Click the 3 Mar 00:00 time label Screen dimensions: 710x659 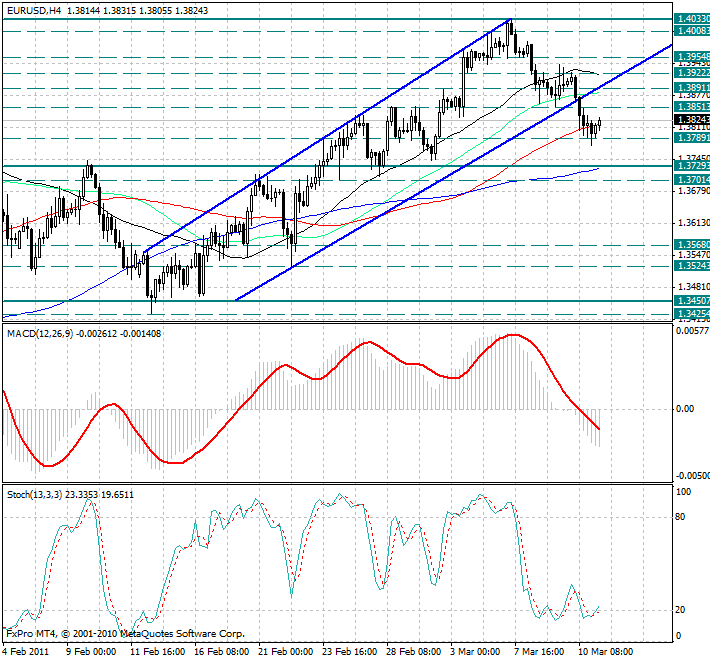pyautogui.click(x=475, y=652)
